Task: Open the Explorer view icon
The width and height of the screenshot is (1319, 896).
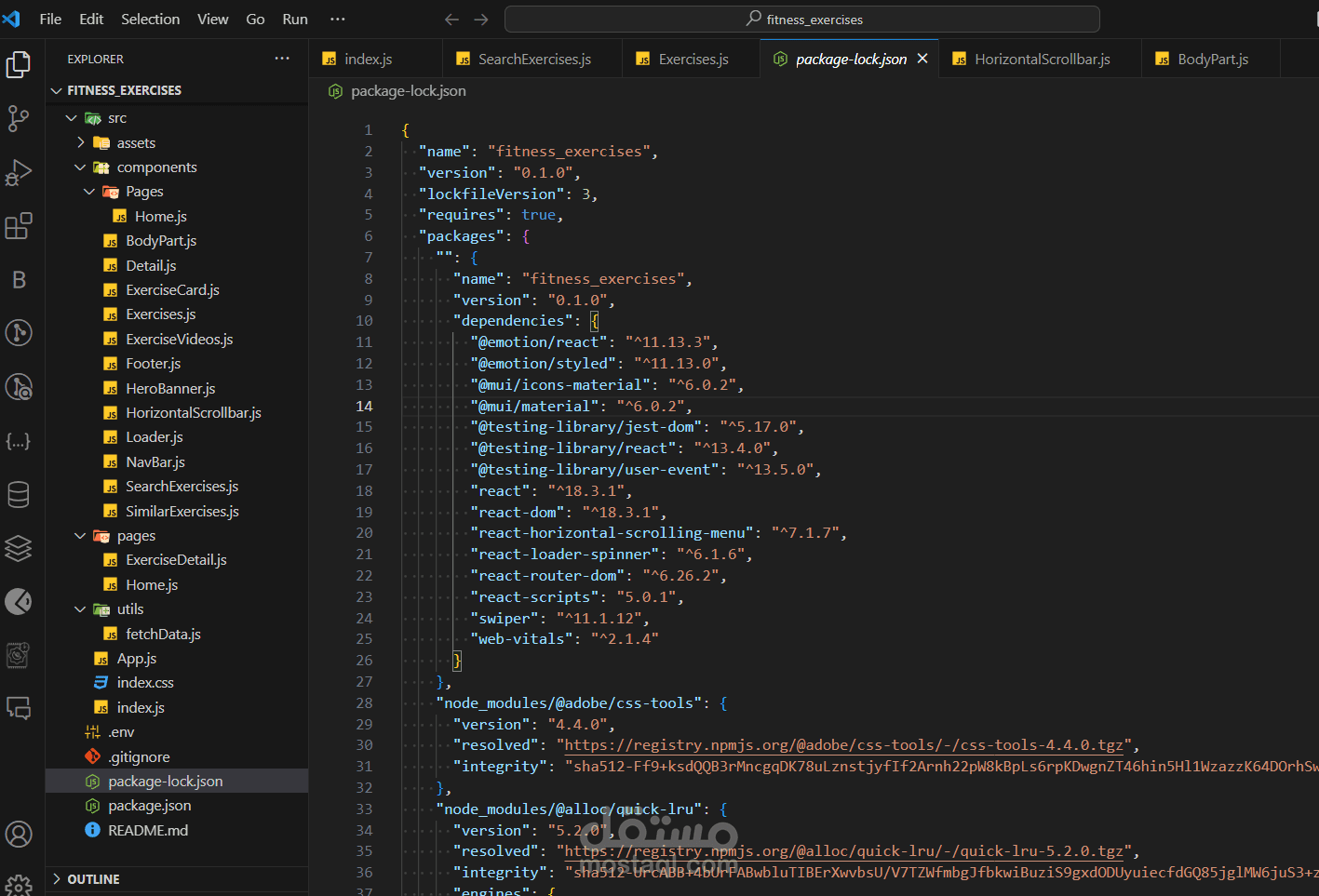Action: [19, 64]
